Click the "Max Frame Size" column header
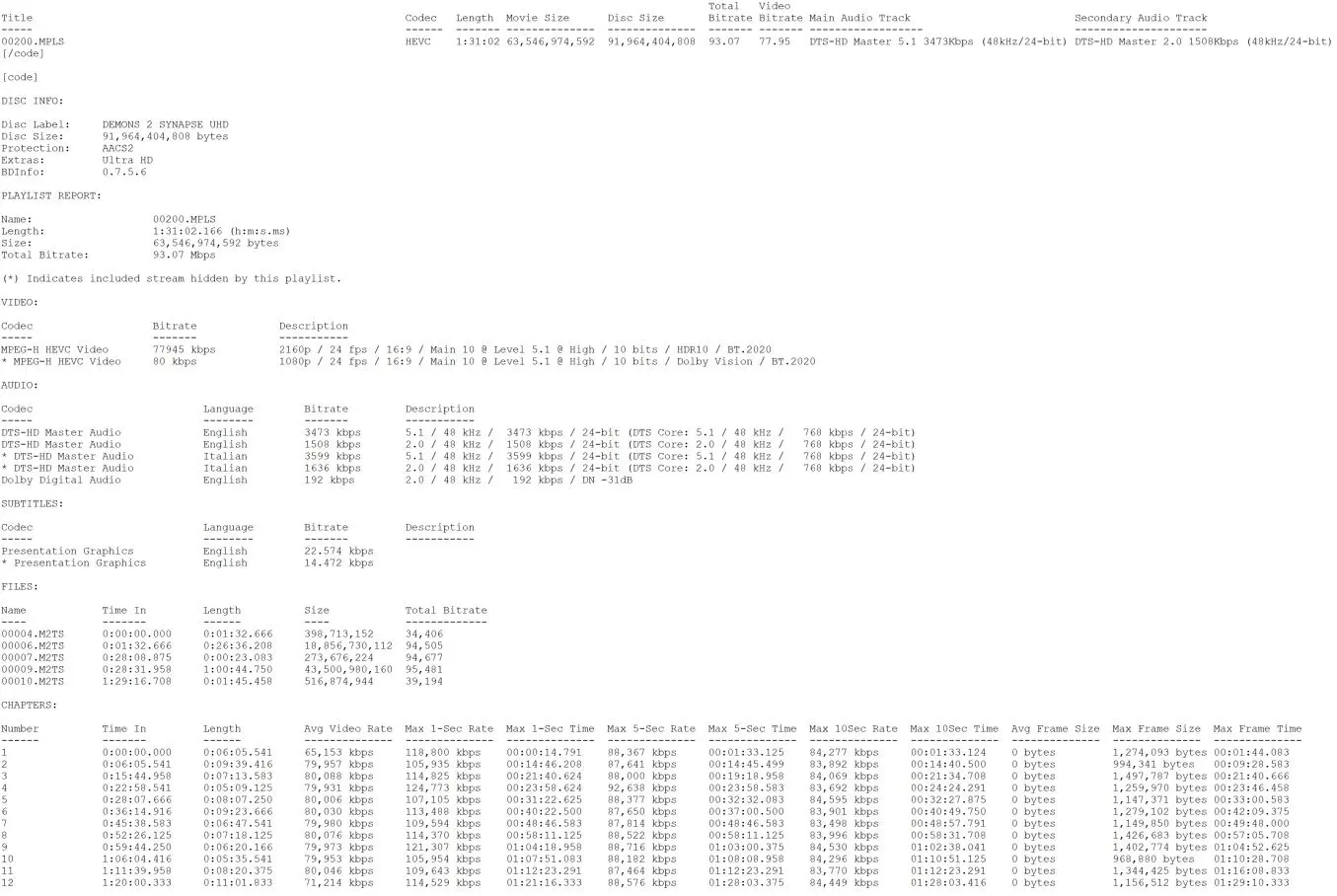 (x=1155, y=728)
